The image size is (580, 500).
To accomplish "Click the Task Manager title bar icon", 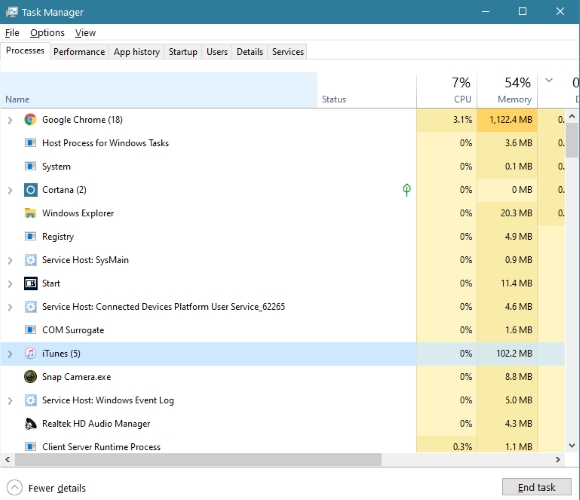I will [11, 12].
